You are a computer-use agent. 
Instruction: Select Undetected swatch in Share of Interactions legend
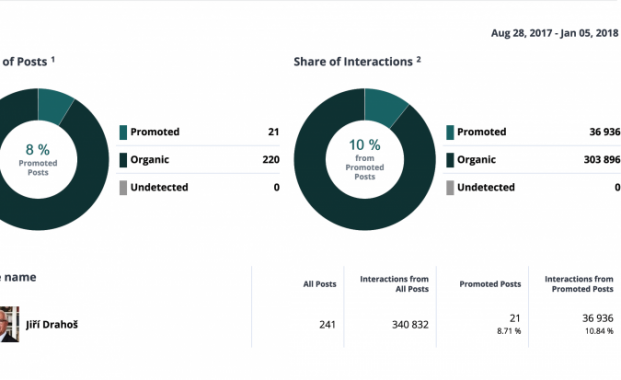point(450,188)
